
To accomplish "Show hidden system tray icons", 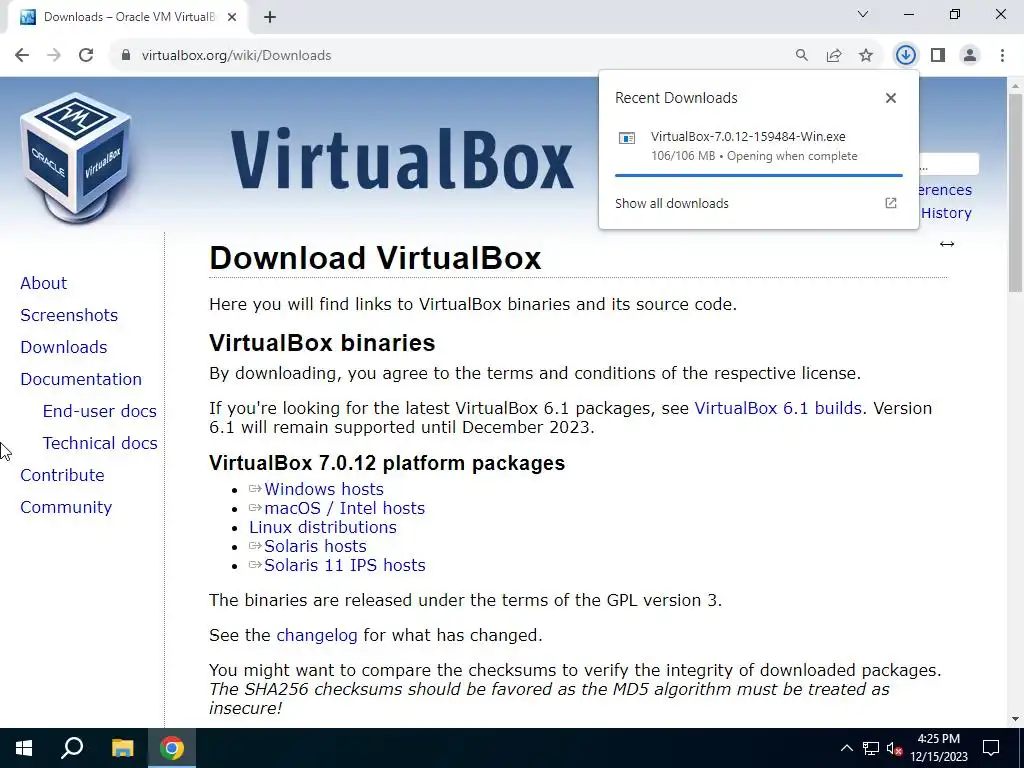I will [x=846, y=748].
